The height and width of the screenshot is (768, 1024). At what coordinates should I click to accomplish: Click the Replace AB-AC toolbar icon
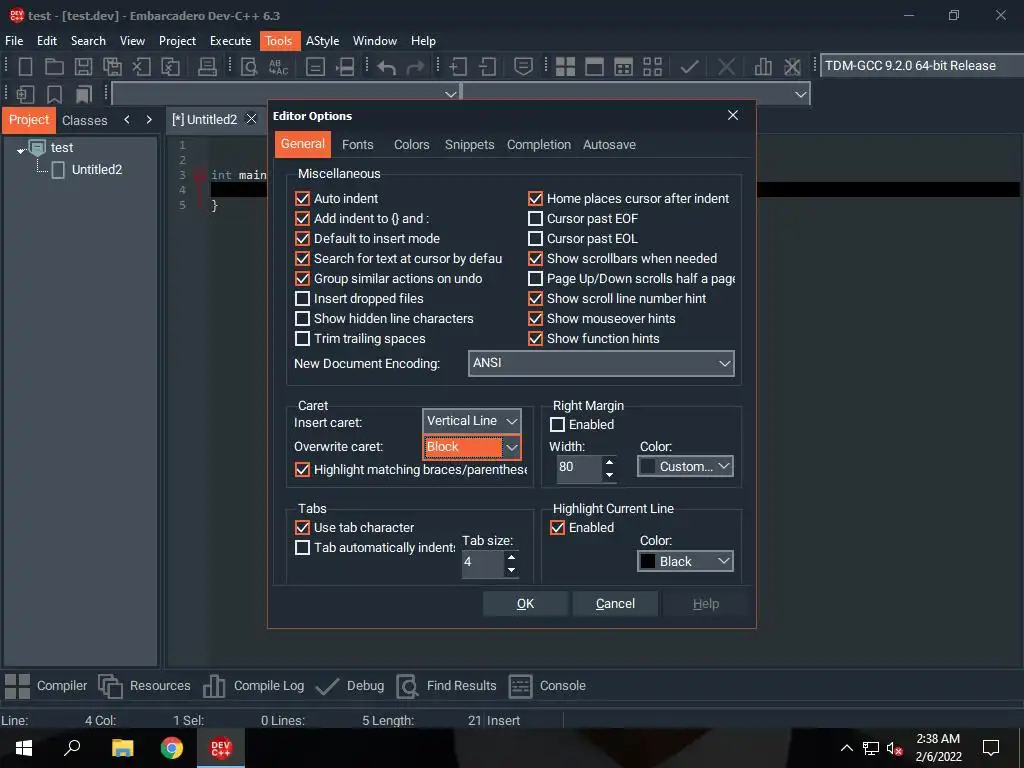(278, 67)
